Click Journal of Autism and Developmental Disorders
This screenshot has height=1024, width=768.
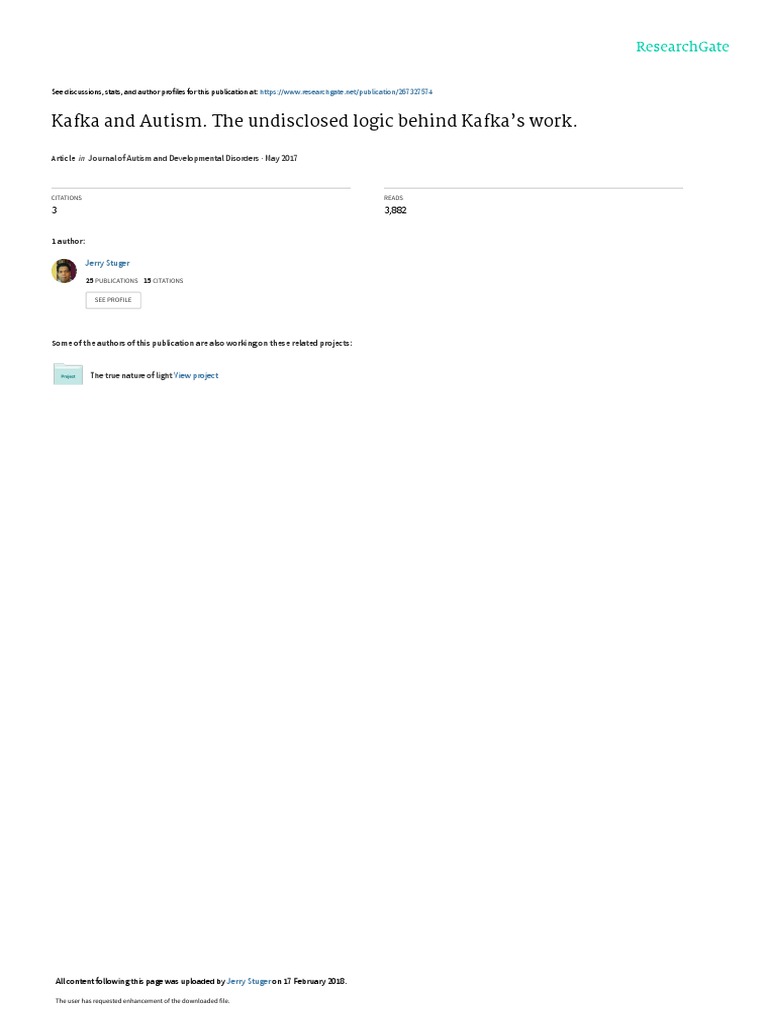pyautogui.click(x=174, y=158)
